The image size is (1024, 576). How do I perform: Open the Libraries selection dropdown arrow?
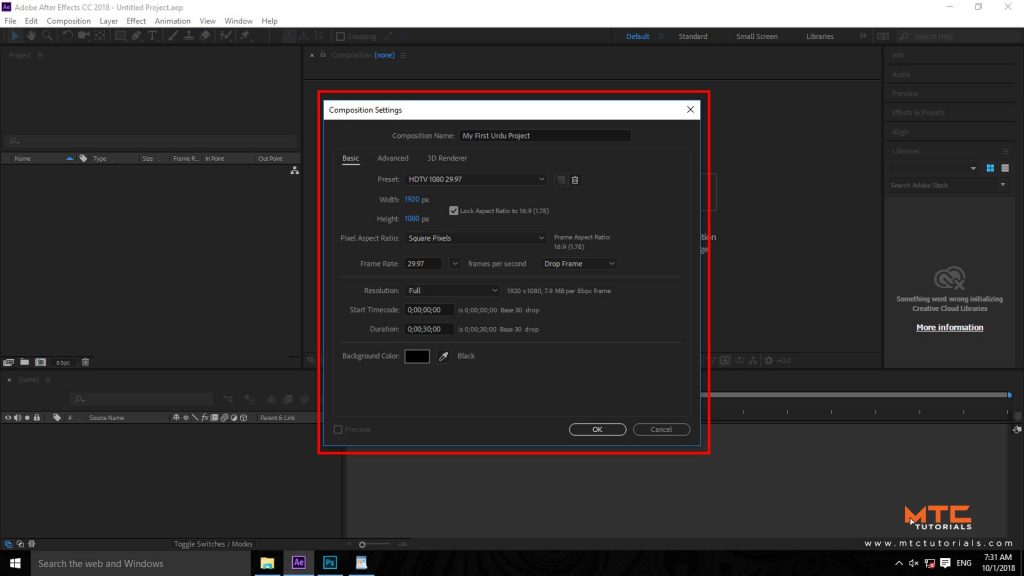point(973,168)
